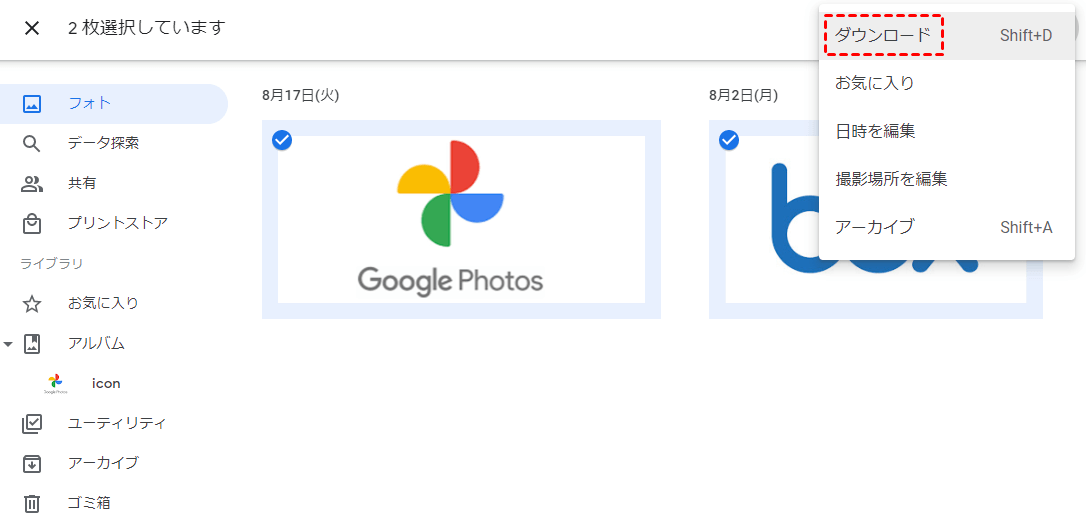Screen dimensions: 1086x530
Task: Uncheck the Google Photos image checkmark
Action: pyautogui.click(x=282, y=141)
